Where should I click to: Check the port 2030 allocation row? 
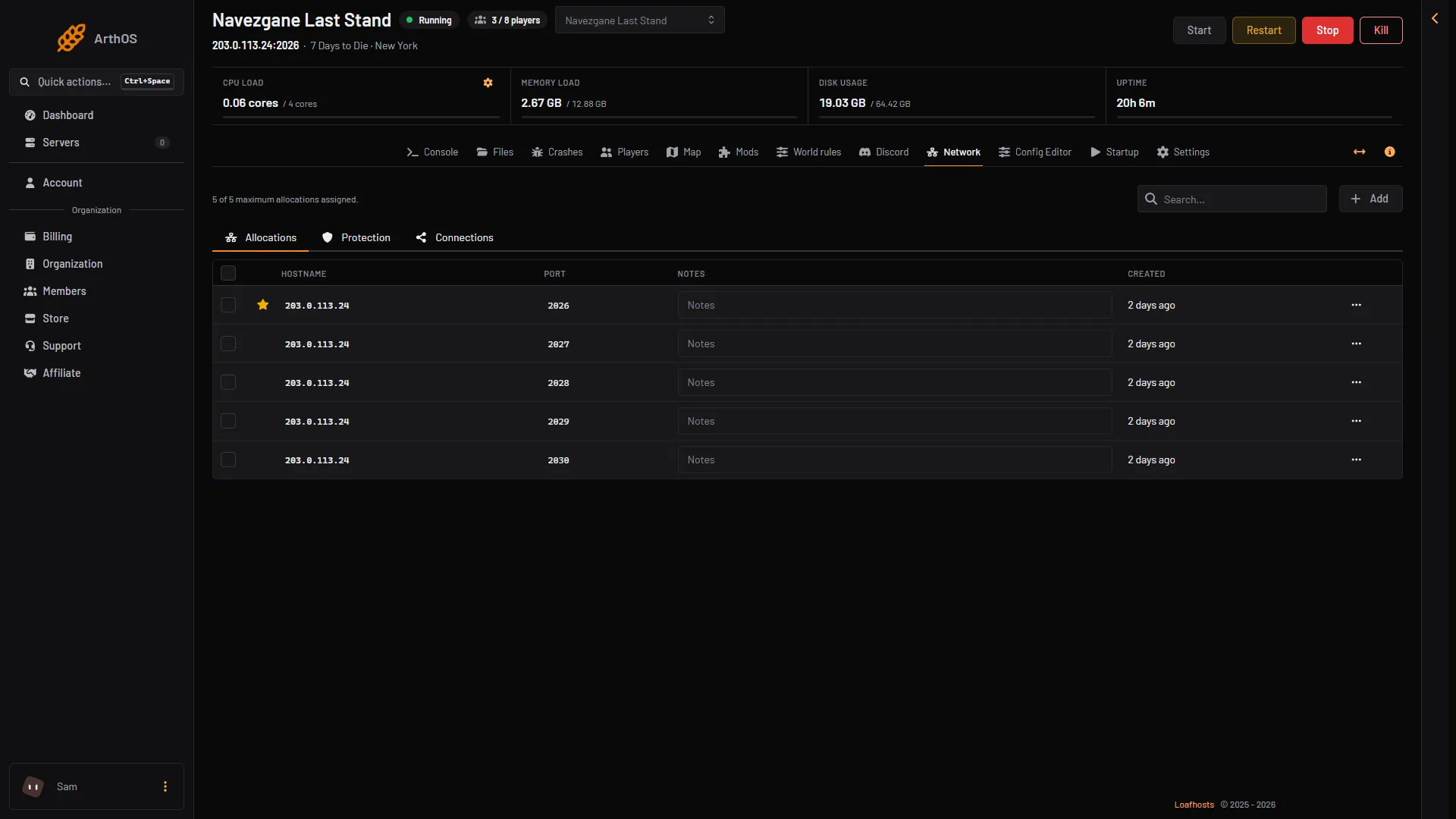(x=228, y=460)
